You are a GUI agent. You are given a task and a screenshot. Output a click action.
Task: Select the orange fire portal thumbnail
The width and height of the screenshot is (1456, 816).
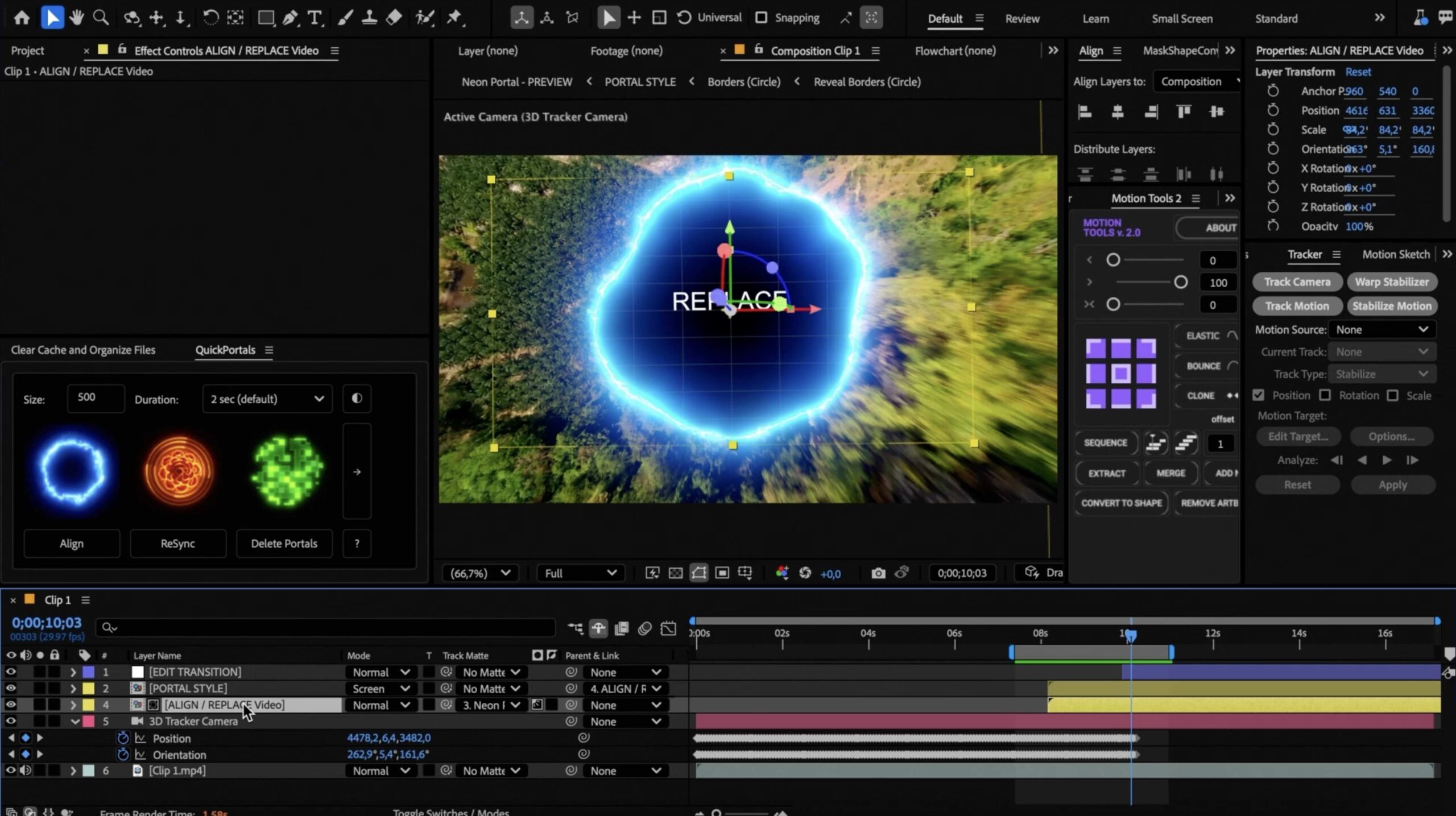coord(179,470)
